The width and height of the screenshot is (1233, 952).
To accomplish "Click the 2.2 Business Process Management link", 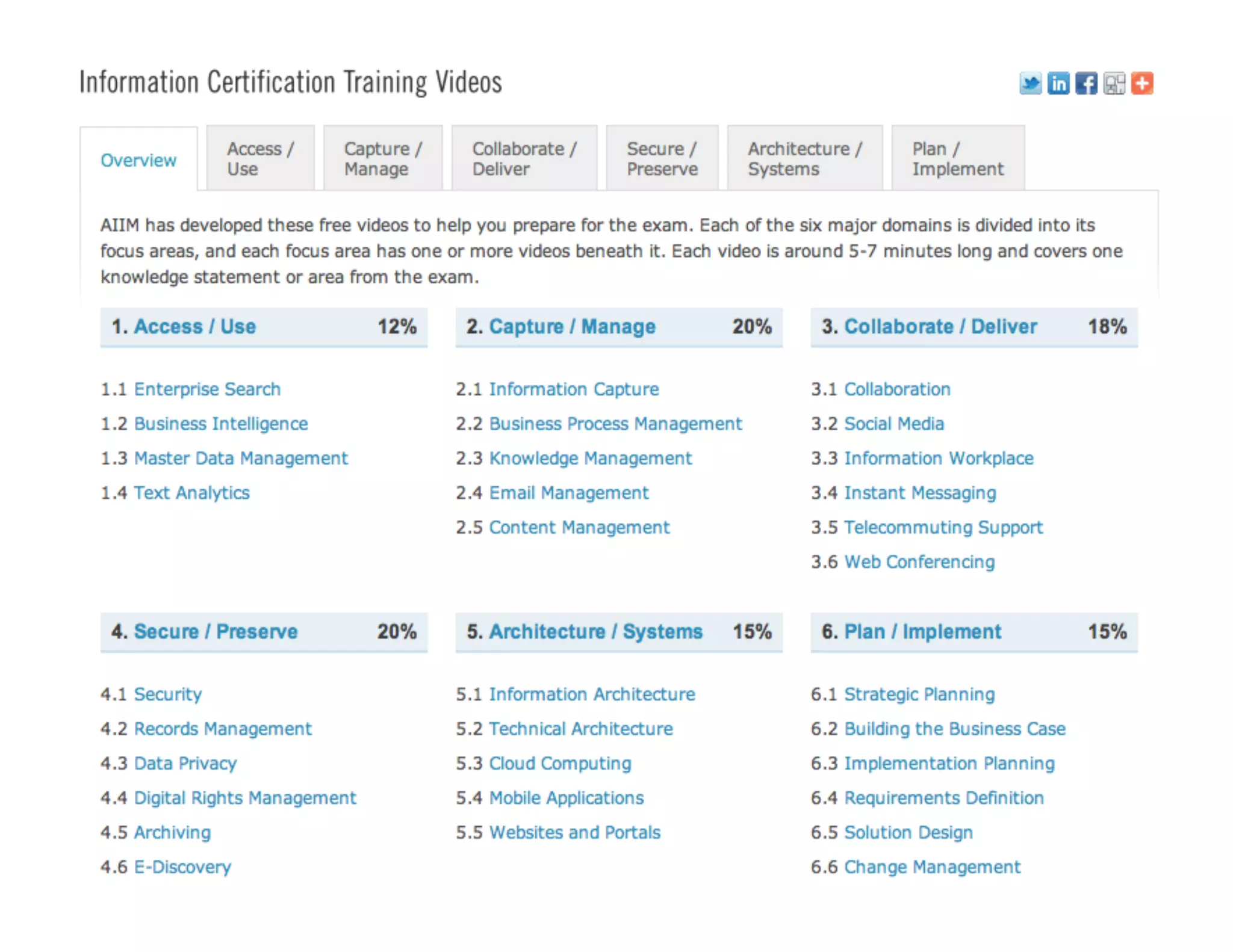I will pyautogui.click(x=615, y=424).
